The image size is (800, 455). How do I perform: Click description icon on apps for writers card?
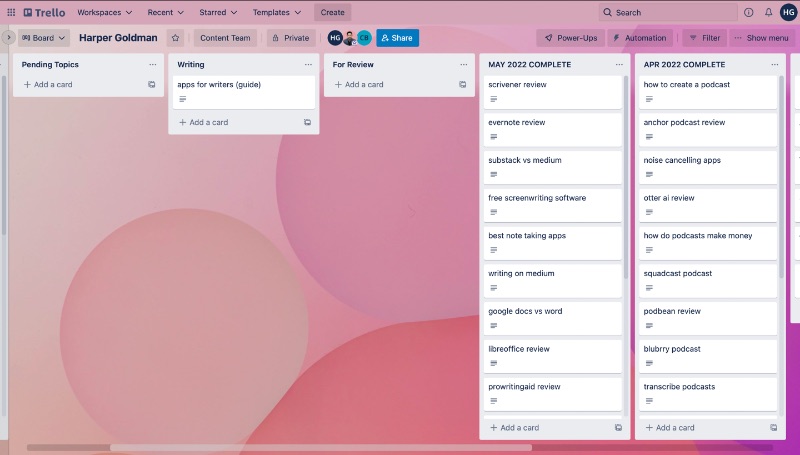183,99
